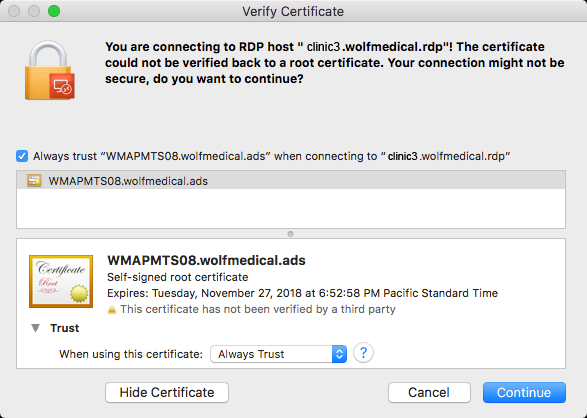Click the large Certificate Root image

coord(61,281)
